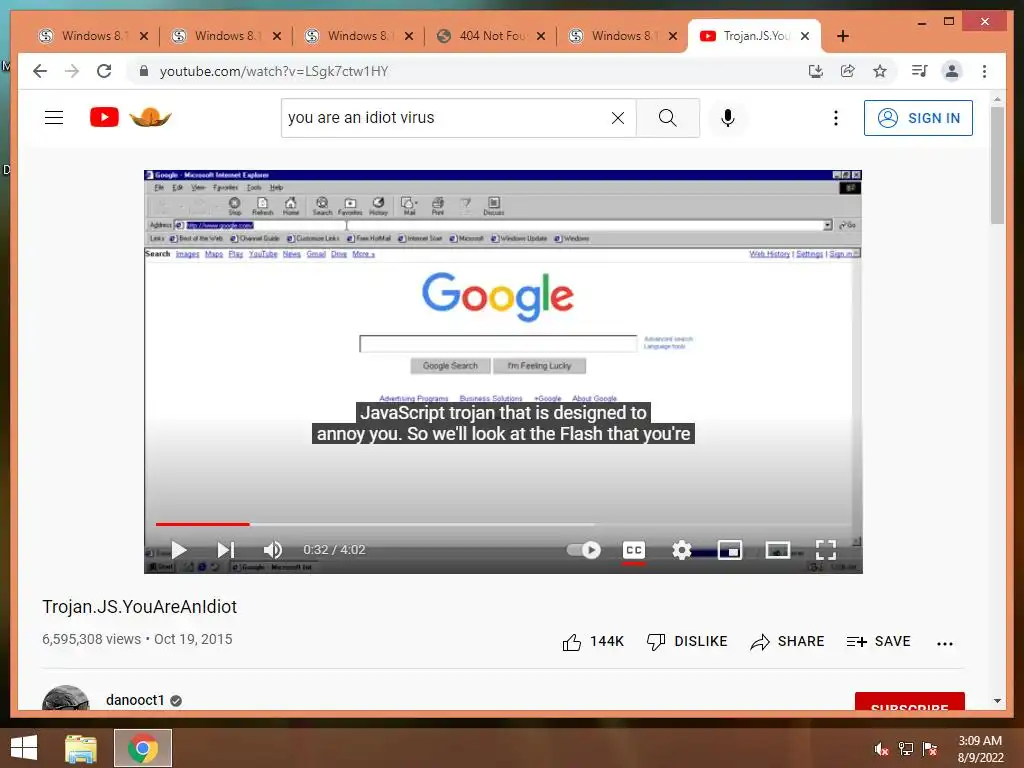1024x768 pixels.
Task: Click the red SUBSCRIBE button
Action: pos(909,701)
